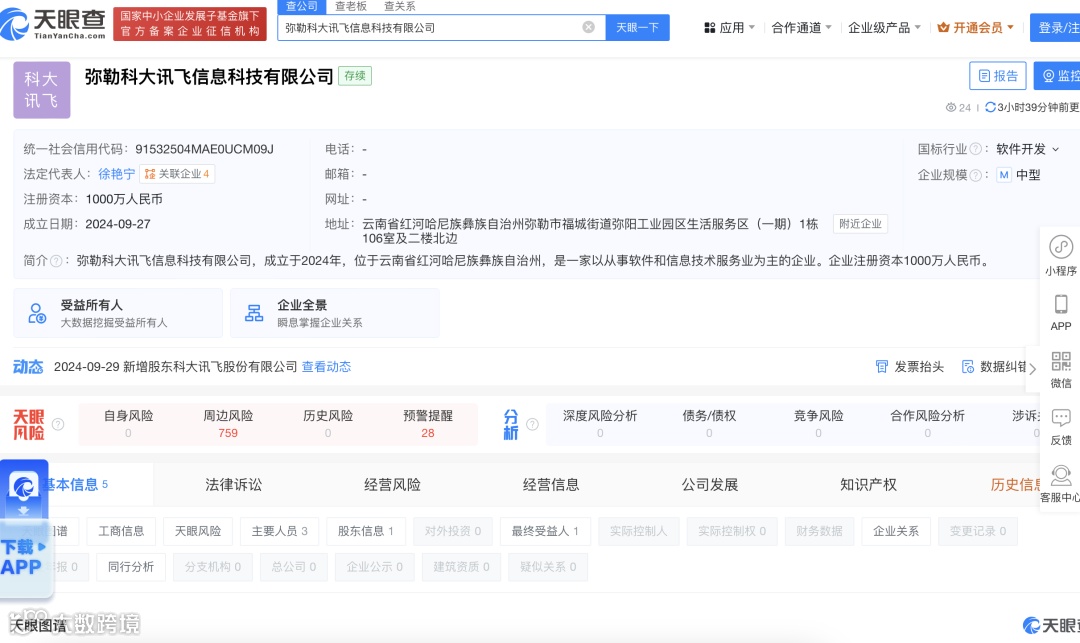Open 自身风险 risk item

128,423
